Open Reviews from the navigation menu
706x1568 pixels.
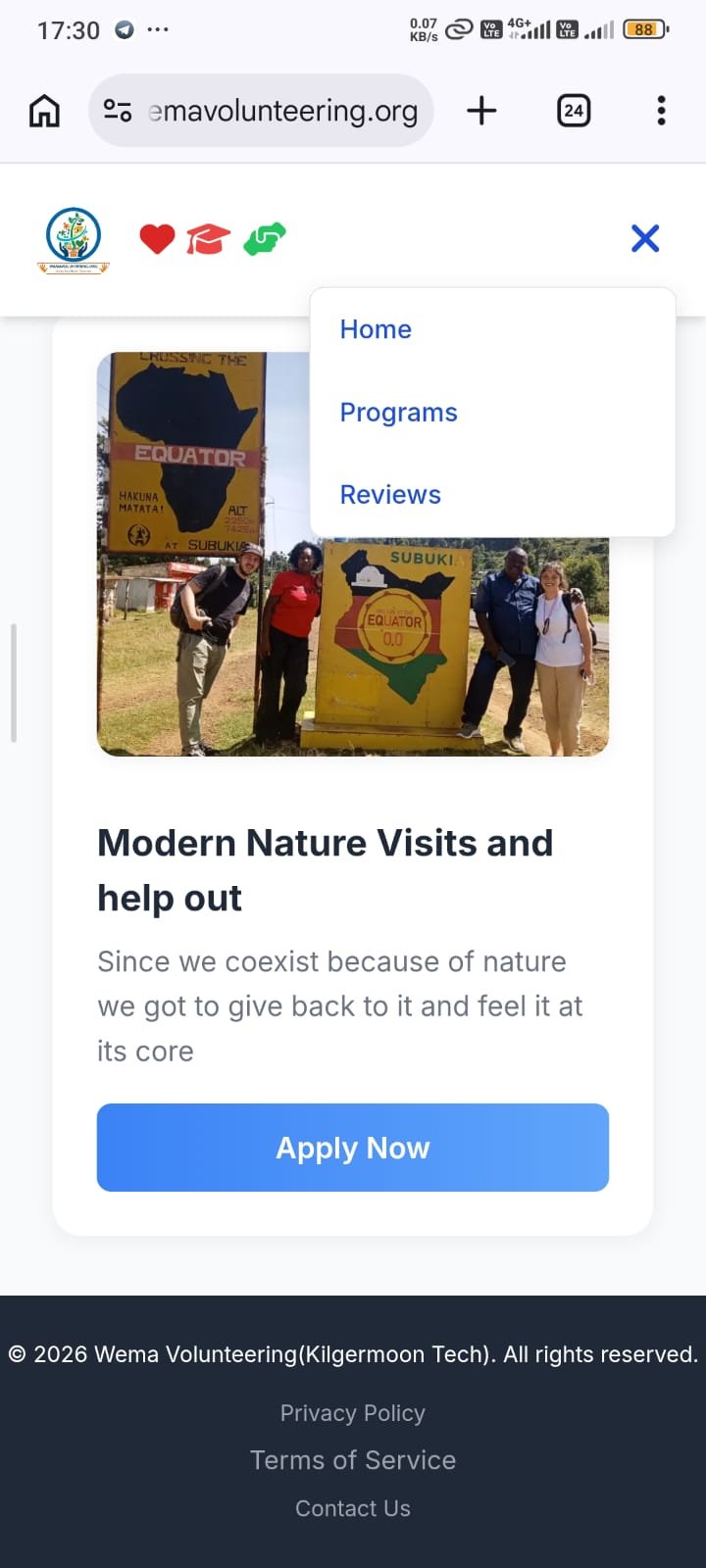point(390,495)
